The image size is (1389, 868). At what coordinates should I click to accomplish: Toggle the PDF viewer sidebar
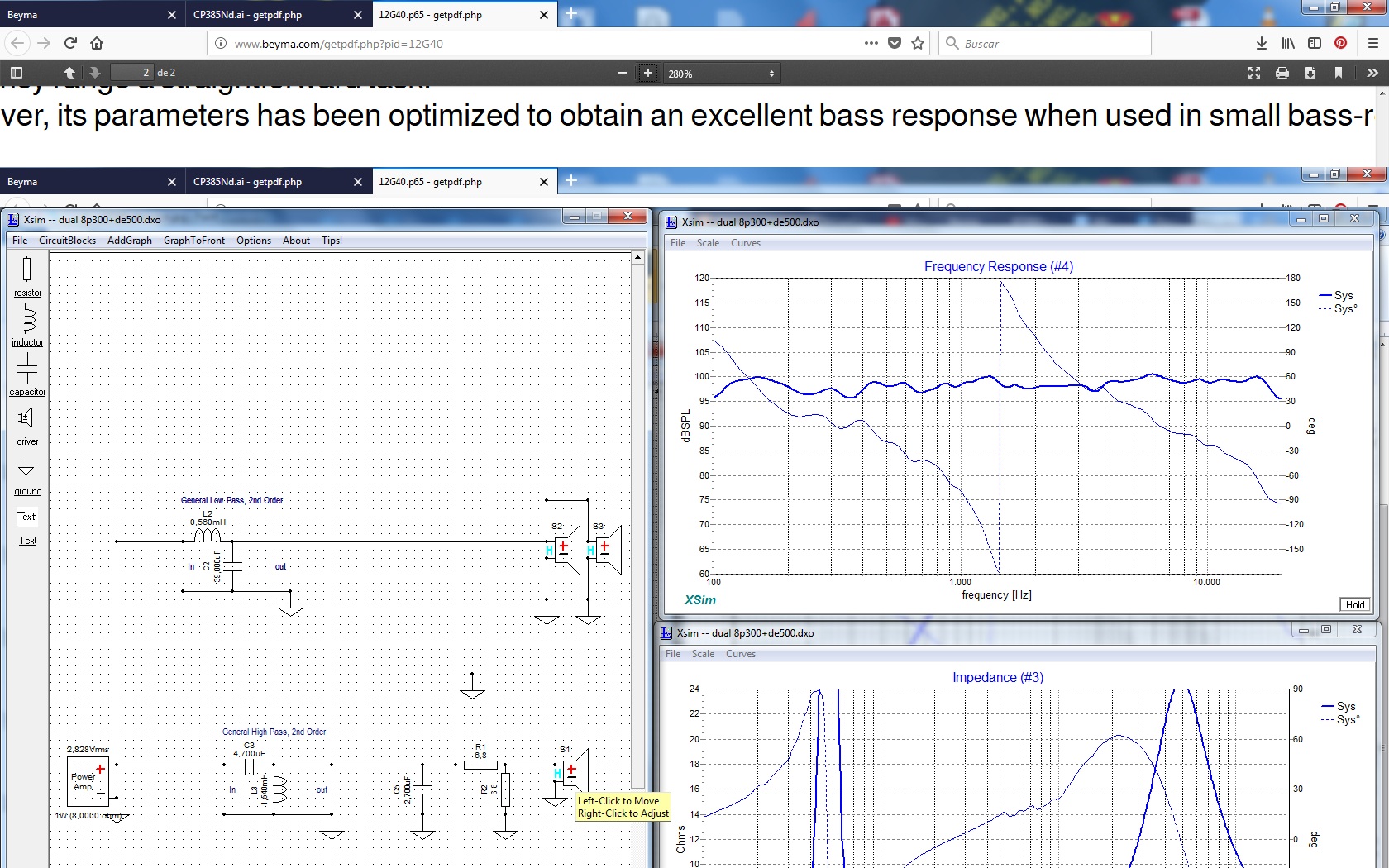click(x=17, y=73)
